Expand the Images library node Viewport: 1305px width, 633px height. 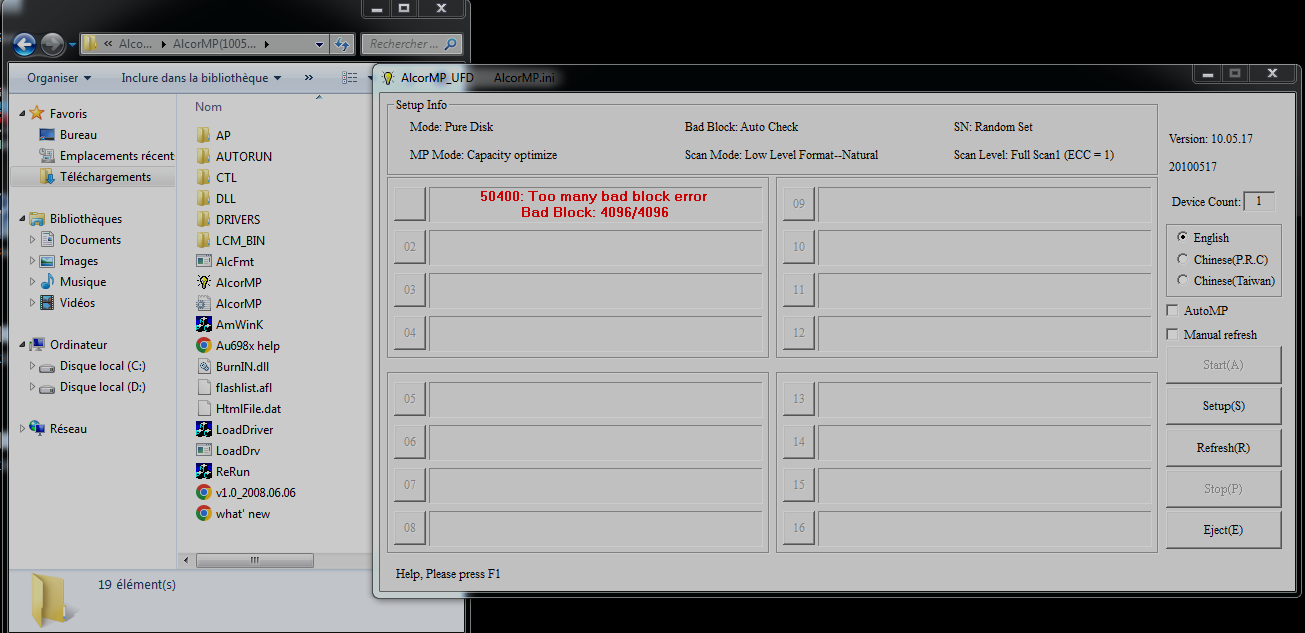[x=33, y=260]
